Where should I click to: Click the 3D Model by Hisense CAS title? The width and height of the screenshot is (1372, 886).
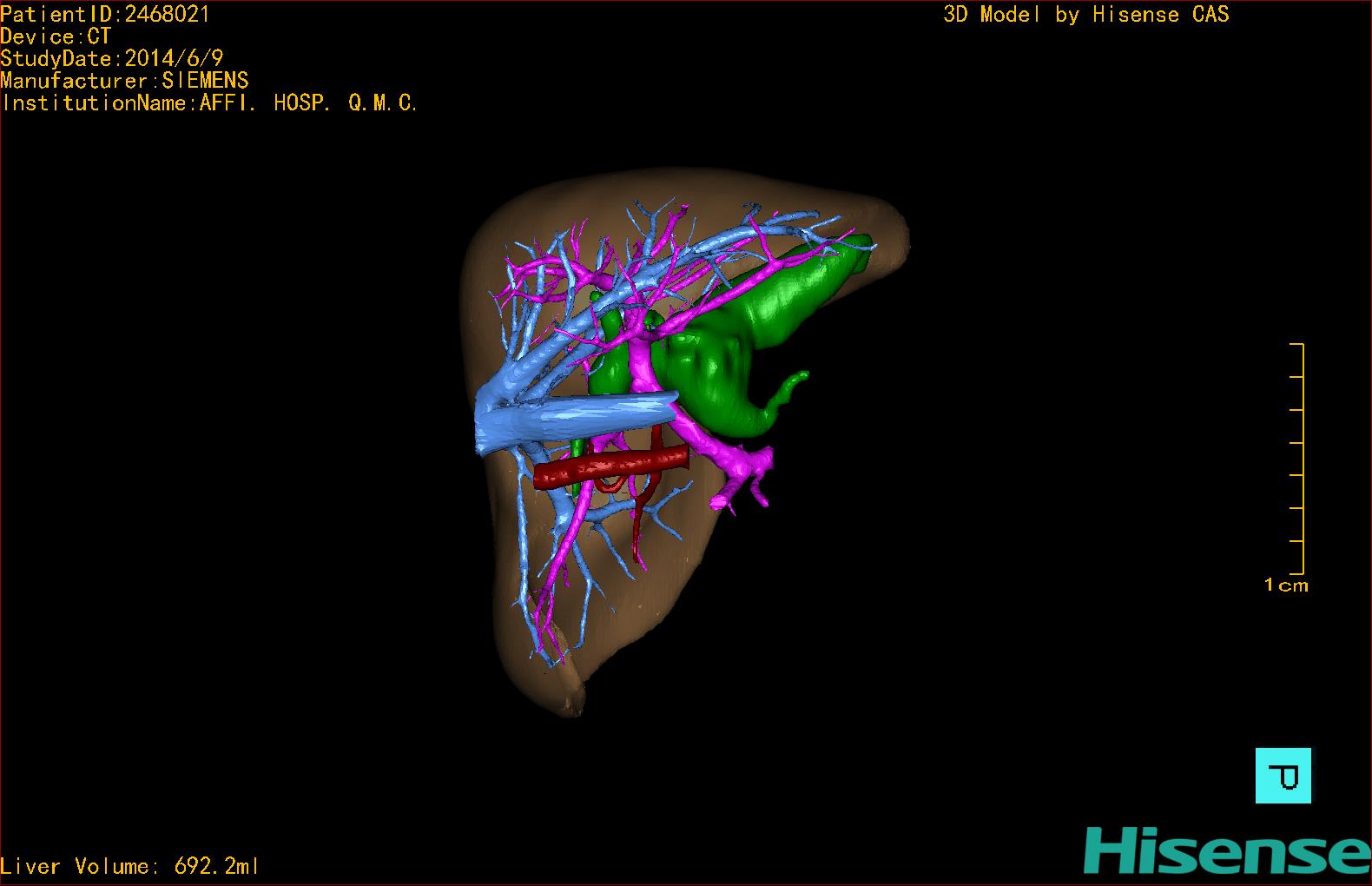[1086, 15]
